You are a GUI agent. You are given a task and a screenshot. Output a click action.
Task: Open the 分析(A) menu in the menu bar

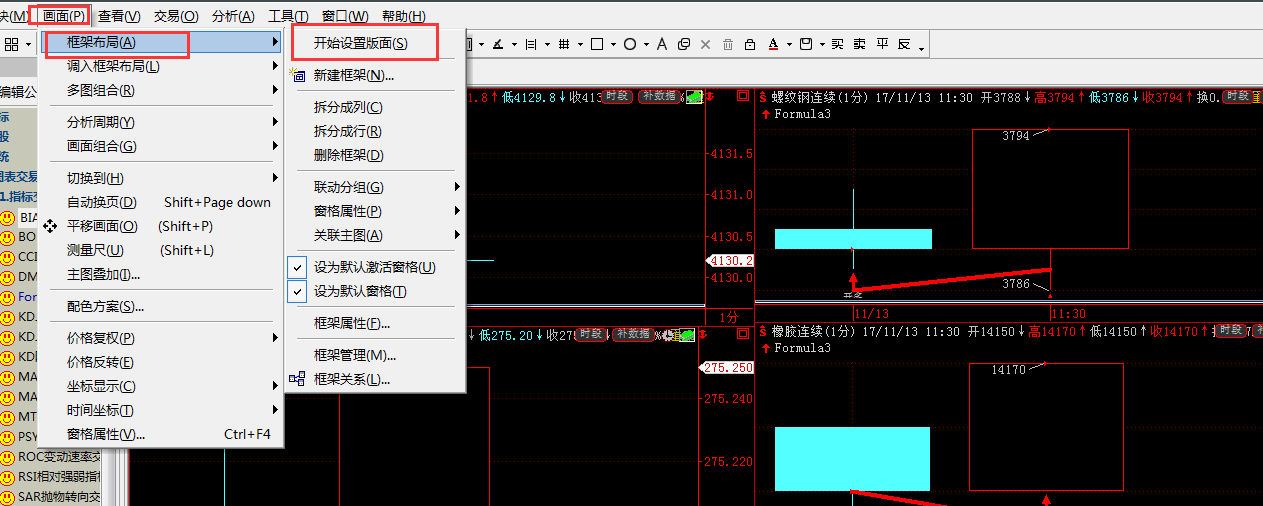232,16
